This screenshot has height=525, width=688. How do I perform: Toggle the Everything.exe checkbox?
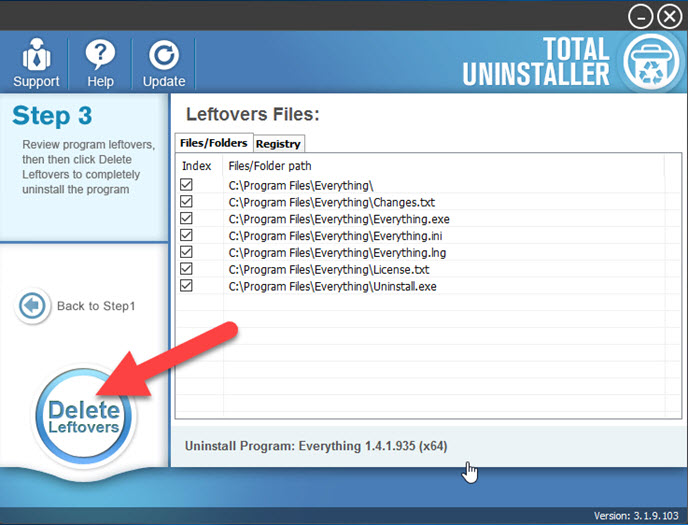[x=186, y=219]
